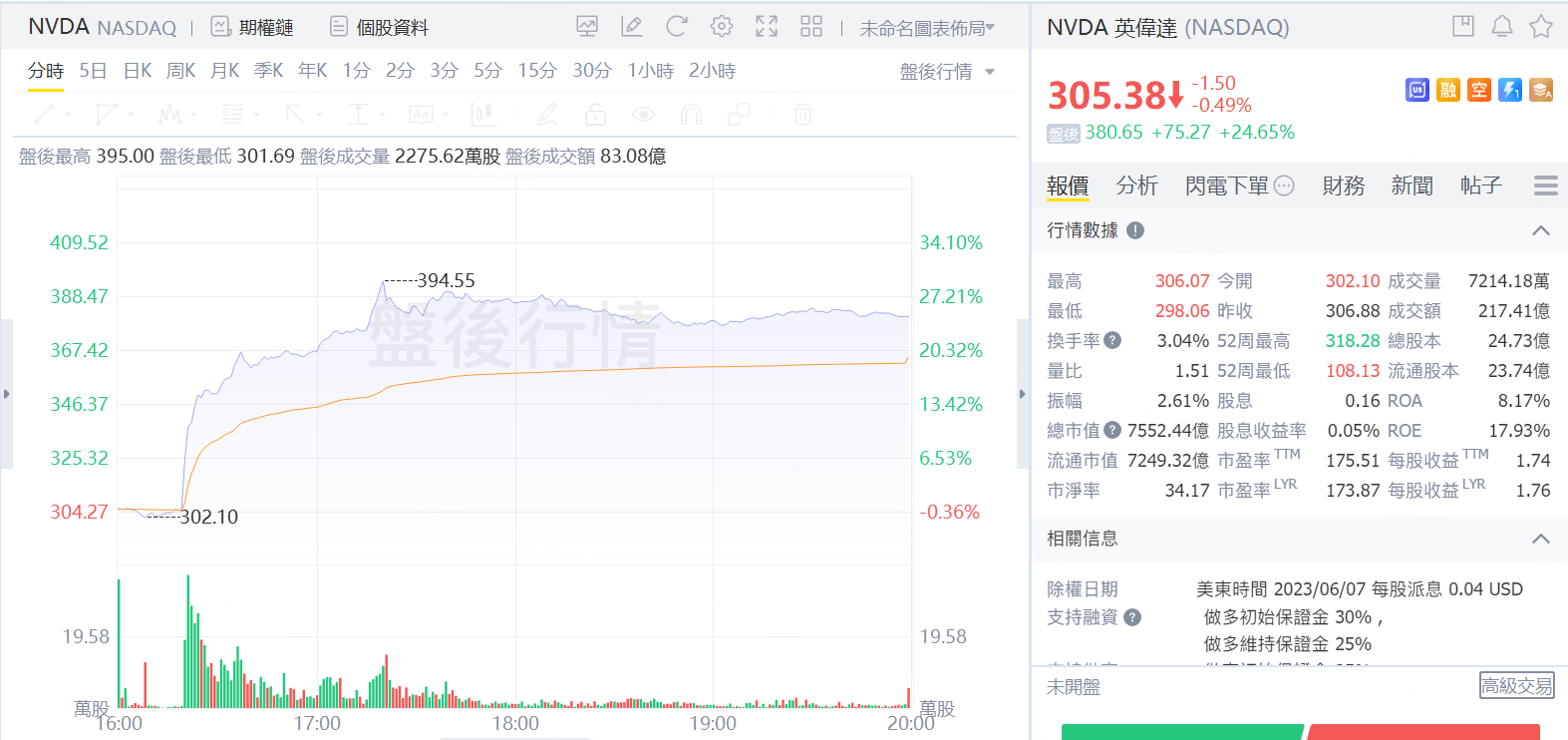Click the collapse arrow between chart and quote panel
This screenshot has width=1568, height=740.
(1022, 394)
